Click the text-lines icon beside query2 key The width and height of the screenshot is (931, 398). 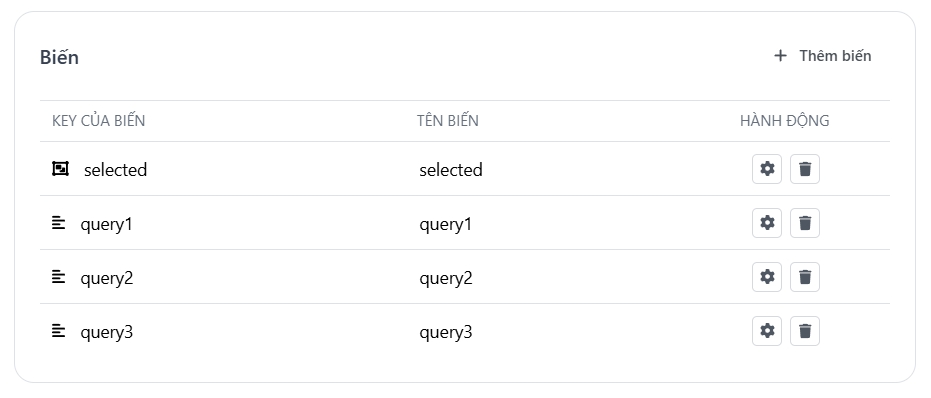(58, 277)
